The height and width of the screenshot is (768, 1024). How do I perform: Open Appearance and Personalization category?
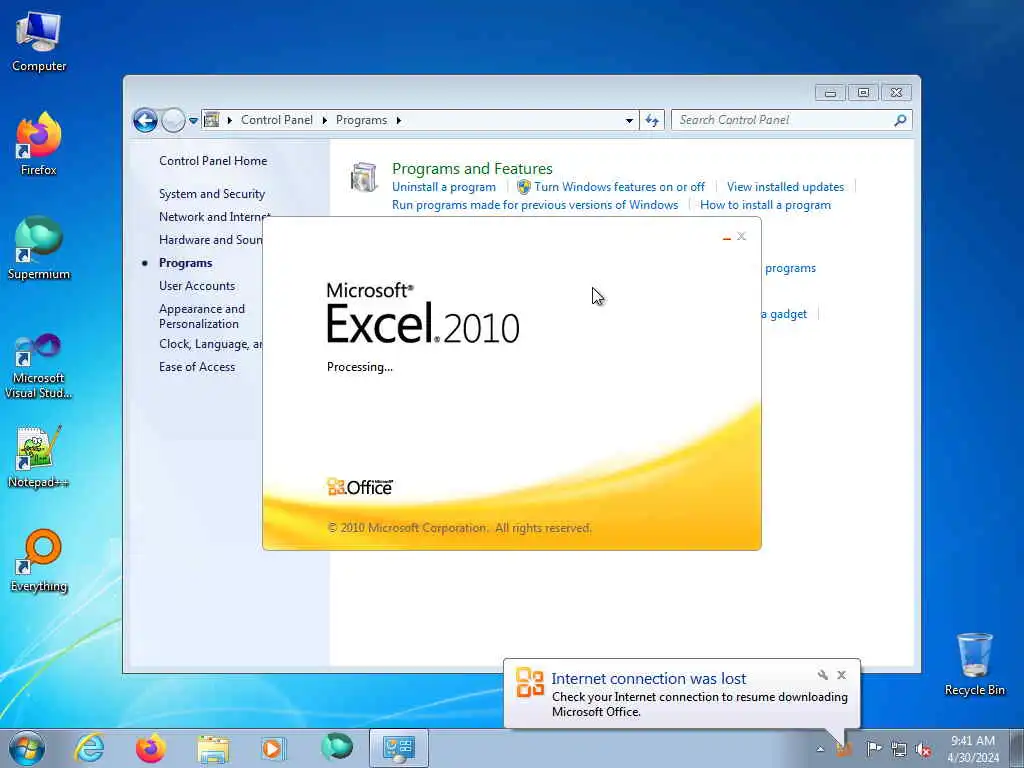point(202,316)
